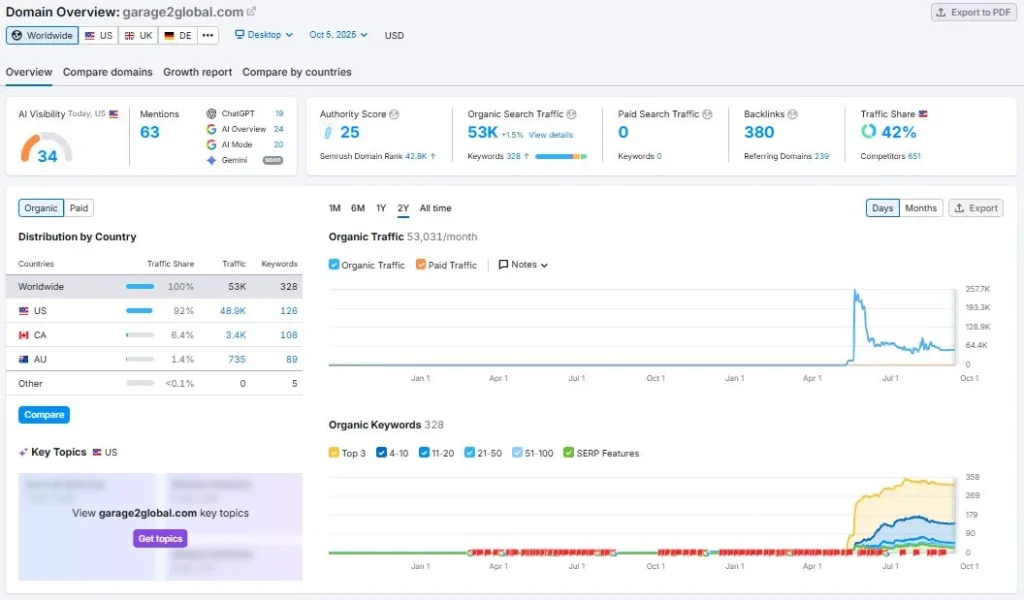Click the Get topics button
Image resolution: width=1024 pixels, height=600 pixels.
pos(160,539)
